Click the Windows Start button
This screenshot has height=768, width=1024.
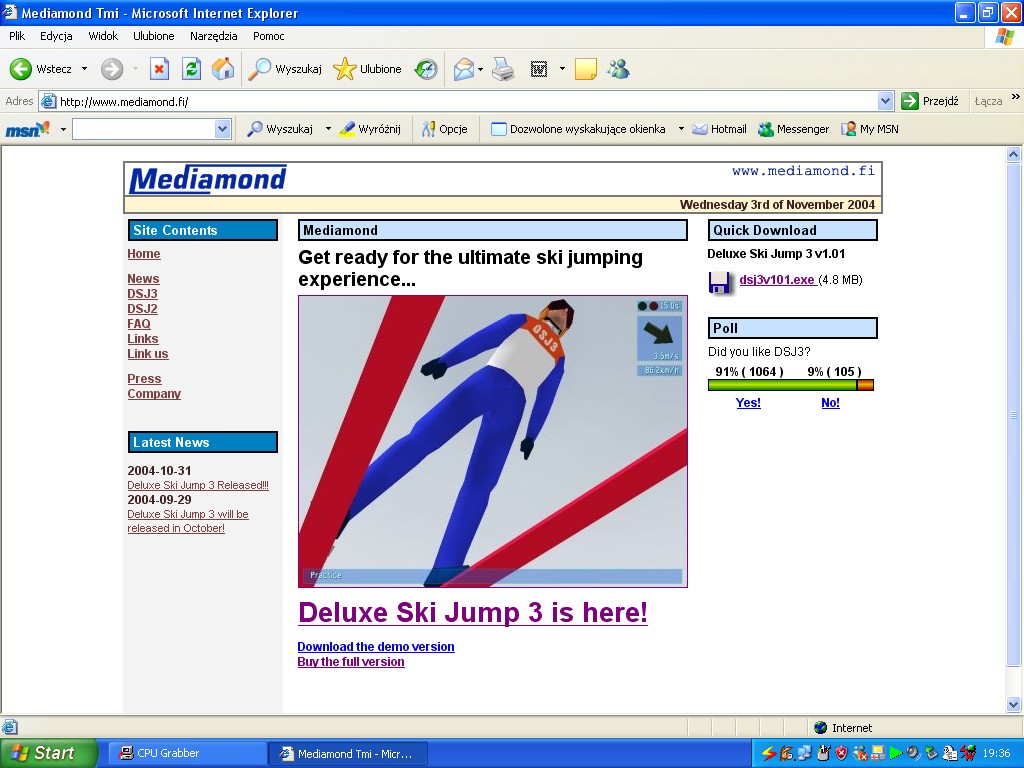(x=48, y=753)
